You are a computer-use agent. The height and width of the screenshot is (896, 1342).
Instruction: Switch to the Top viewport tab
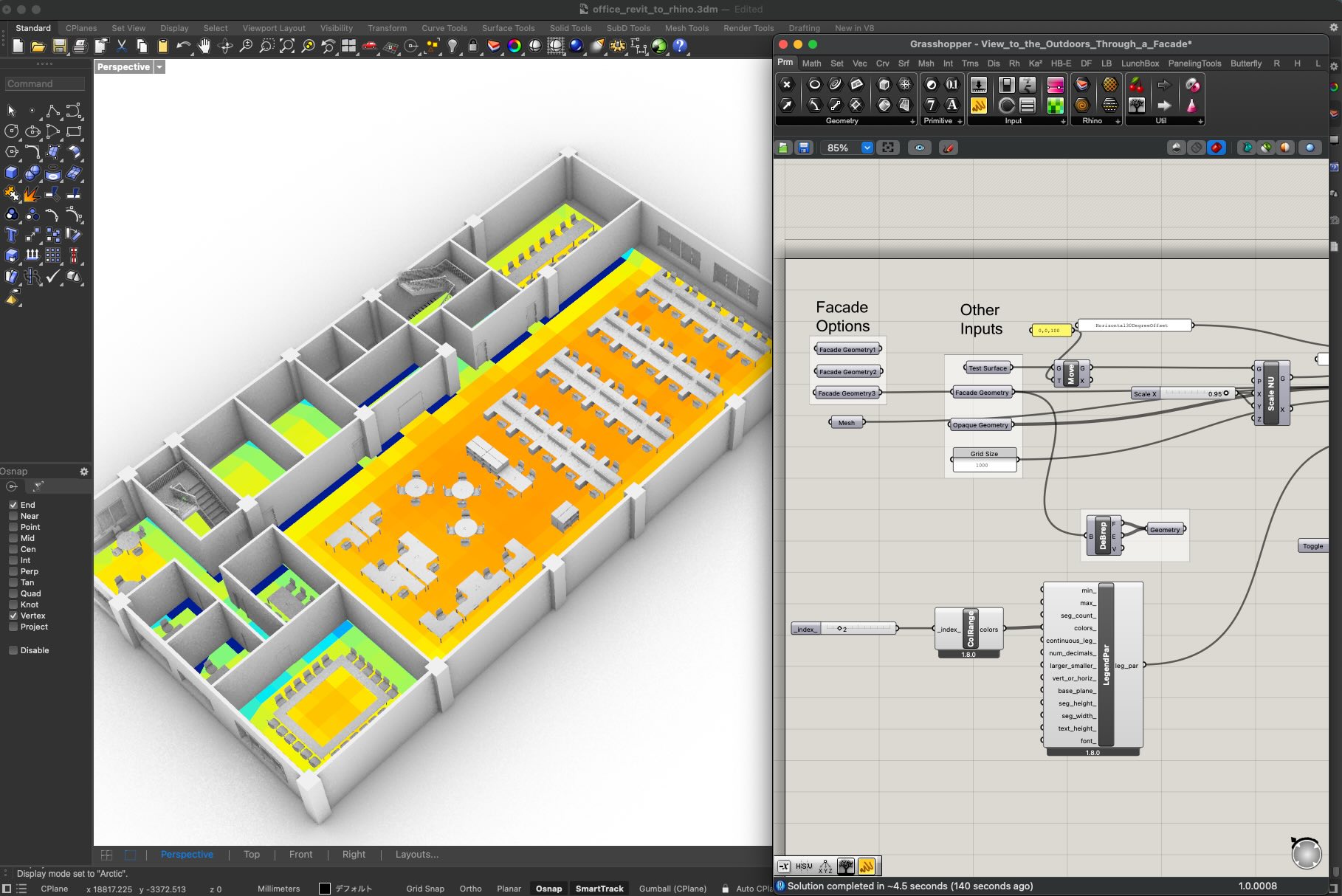pos(252,854)
